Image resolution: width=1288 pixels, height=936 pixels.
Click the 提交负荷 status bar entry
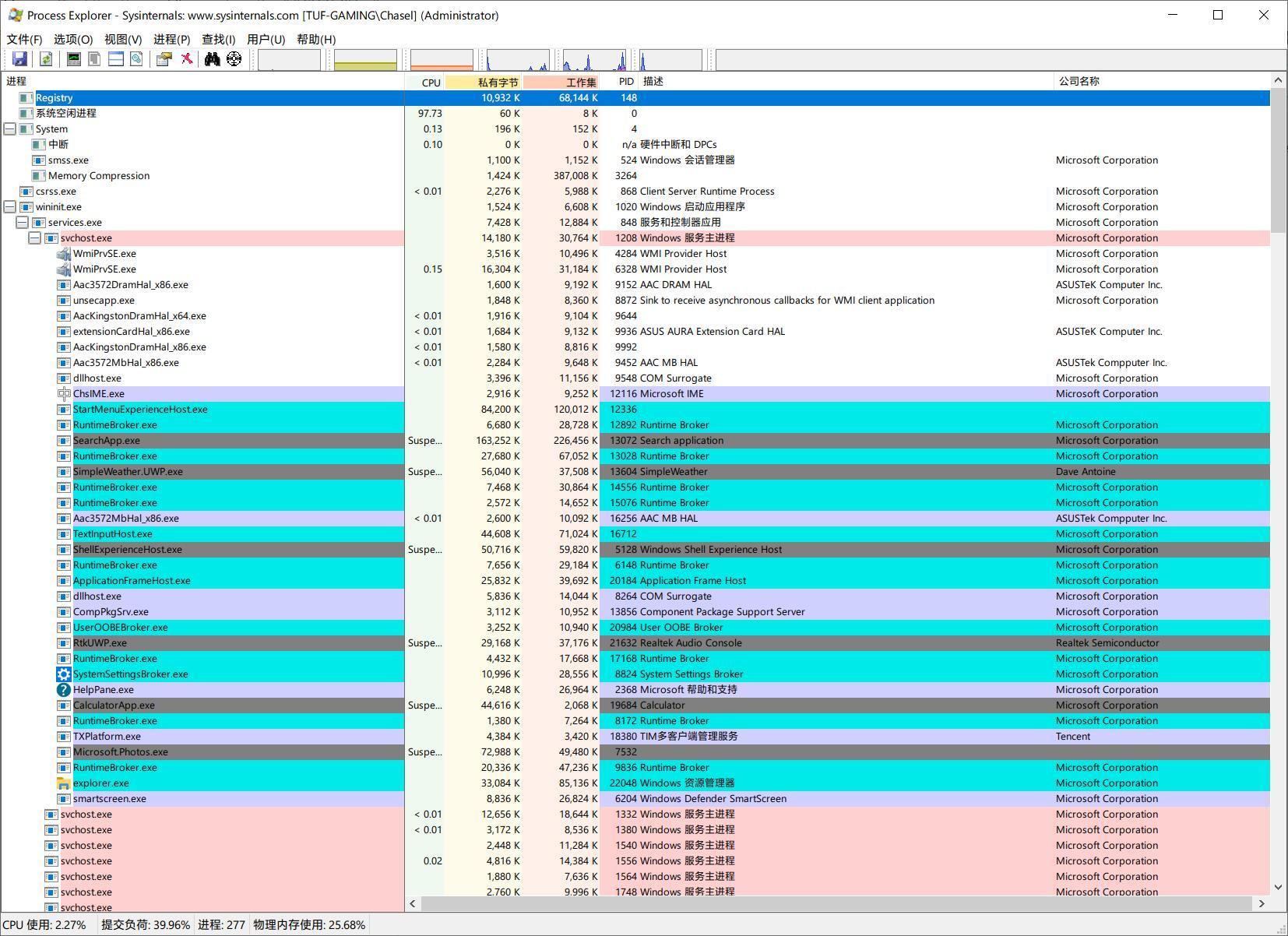tap(146, 925)
